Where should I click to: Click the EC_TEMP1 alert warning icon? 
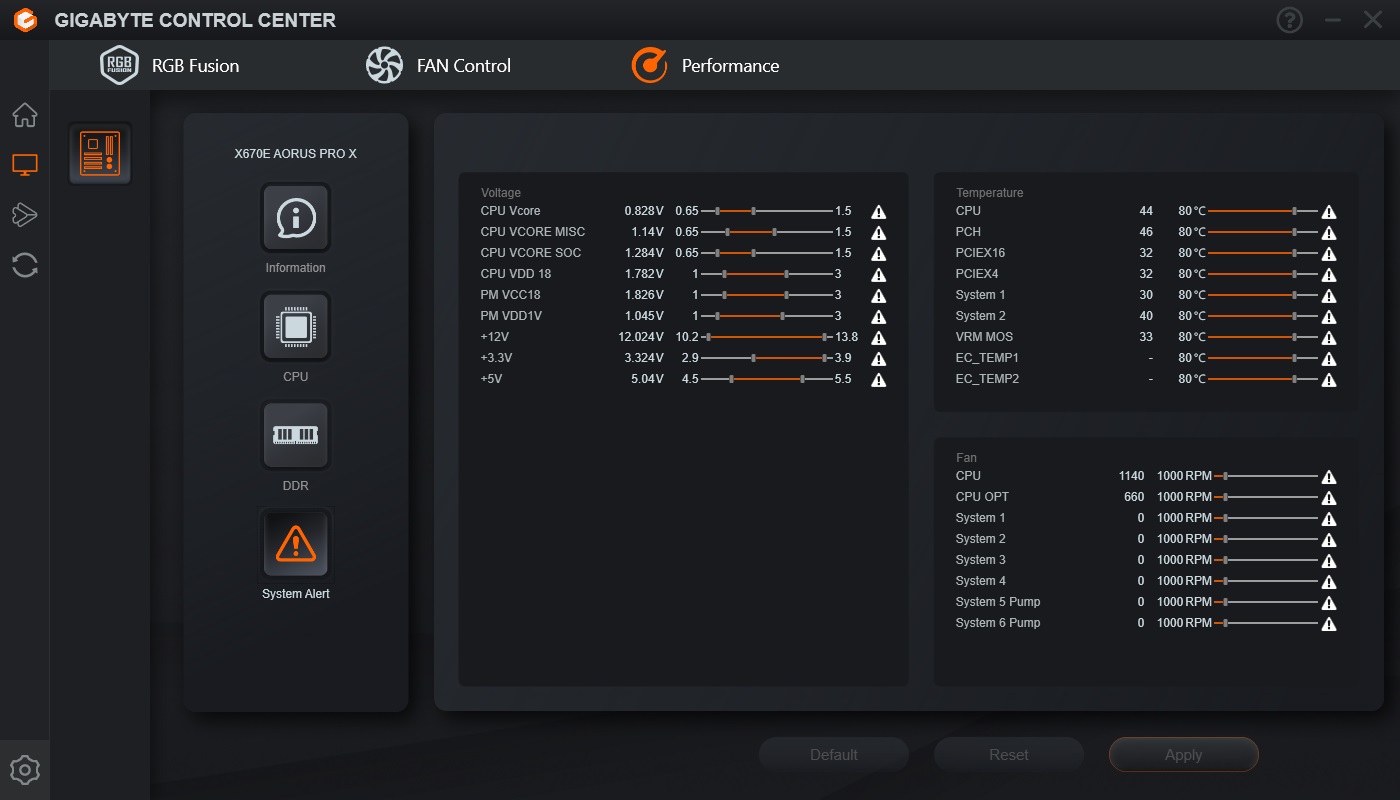pyautogui.click(x=1329, y=359)
